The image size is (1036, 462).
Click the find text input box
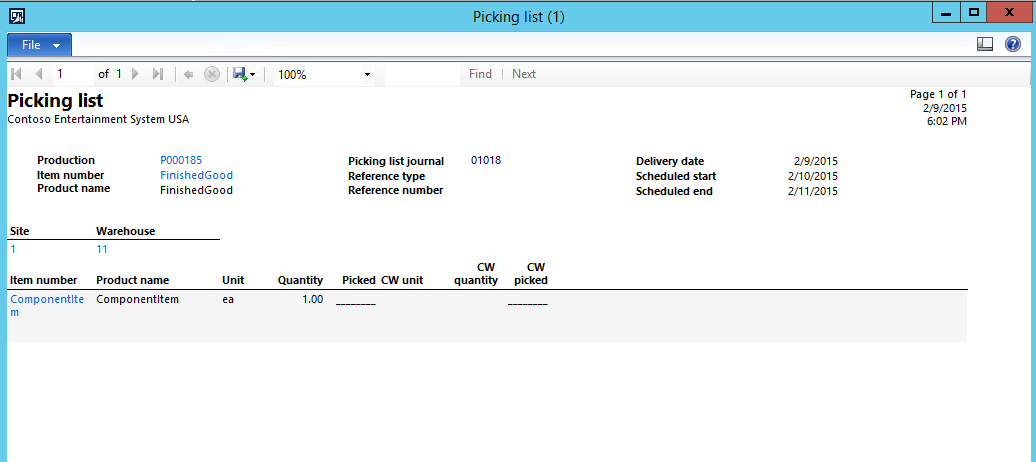pyautogui.click(x=421, y=74)
